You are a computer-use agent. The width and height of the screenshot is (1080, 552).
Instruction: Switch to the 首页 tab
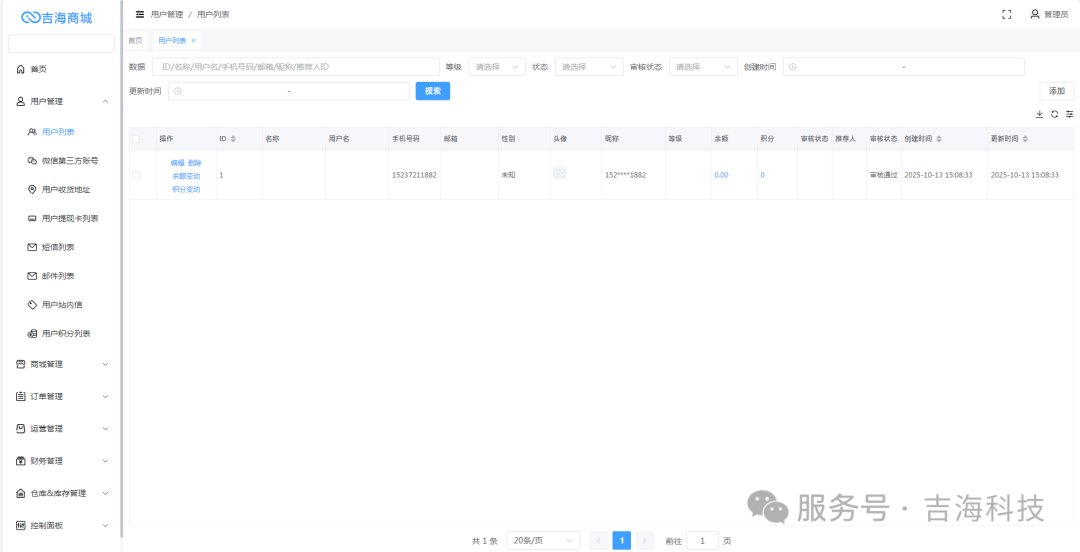[135, 41]
